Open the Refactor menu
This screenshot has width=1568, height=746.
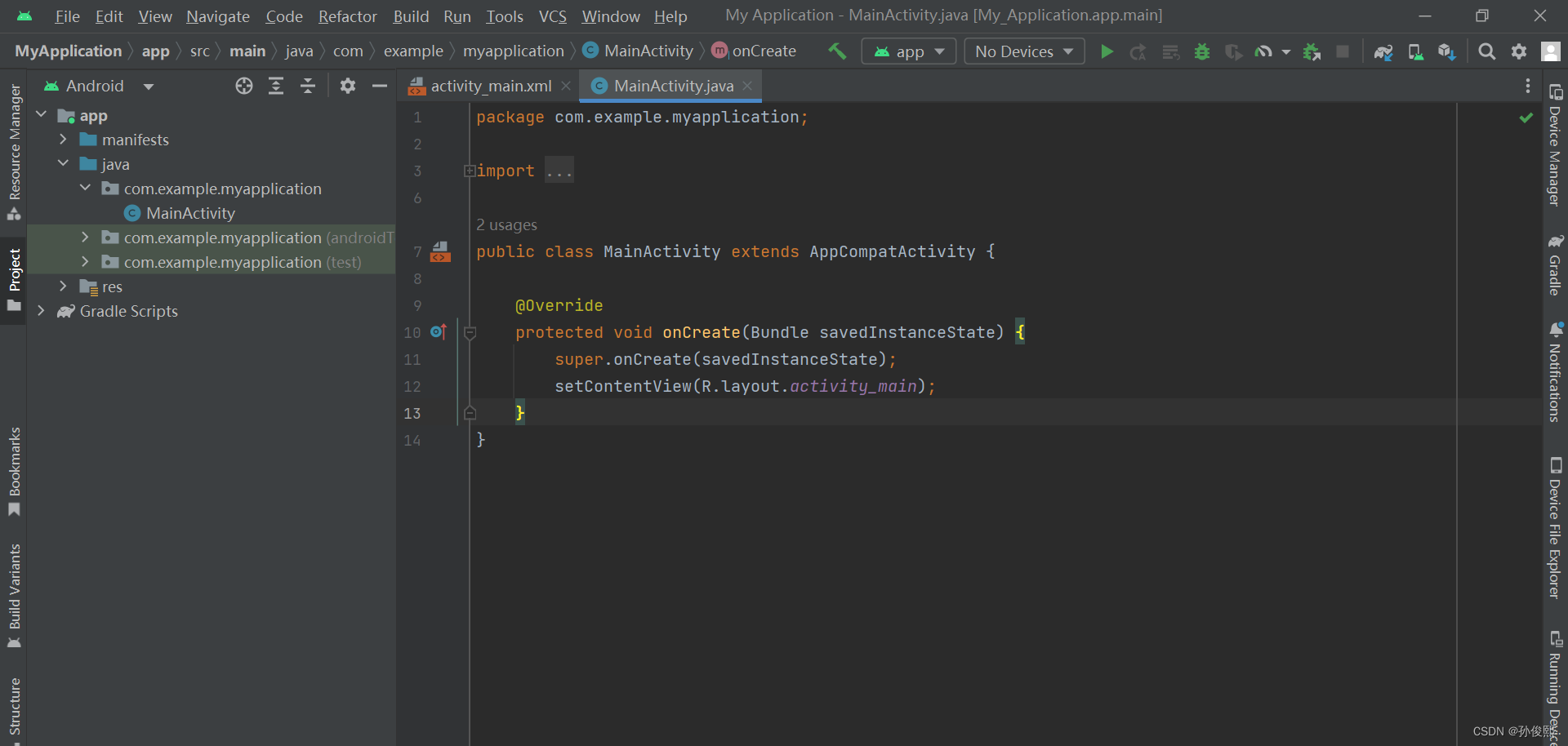(348, 16)
